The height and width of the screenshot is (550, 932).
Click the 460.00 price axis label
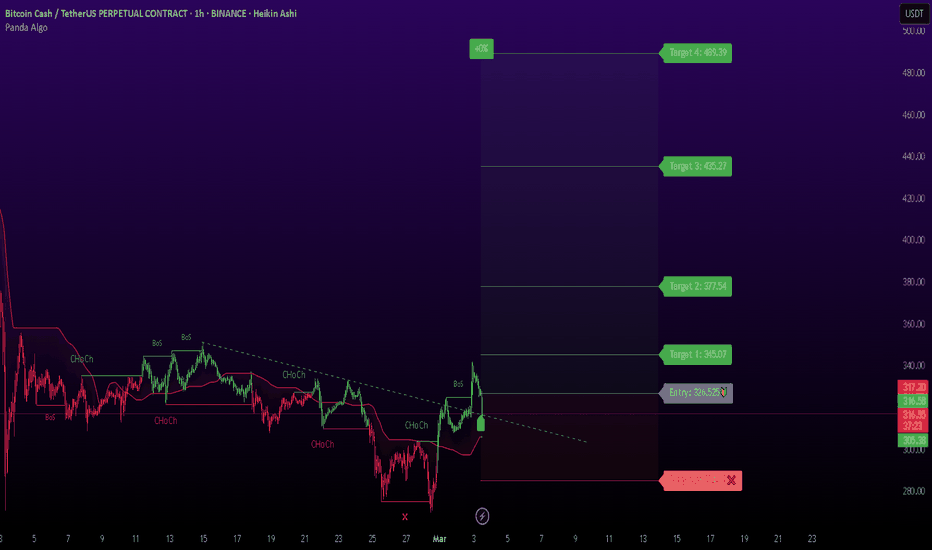coord(914,115)
